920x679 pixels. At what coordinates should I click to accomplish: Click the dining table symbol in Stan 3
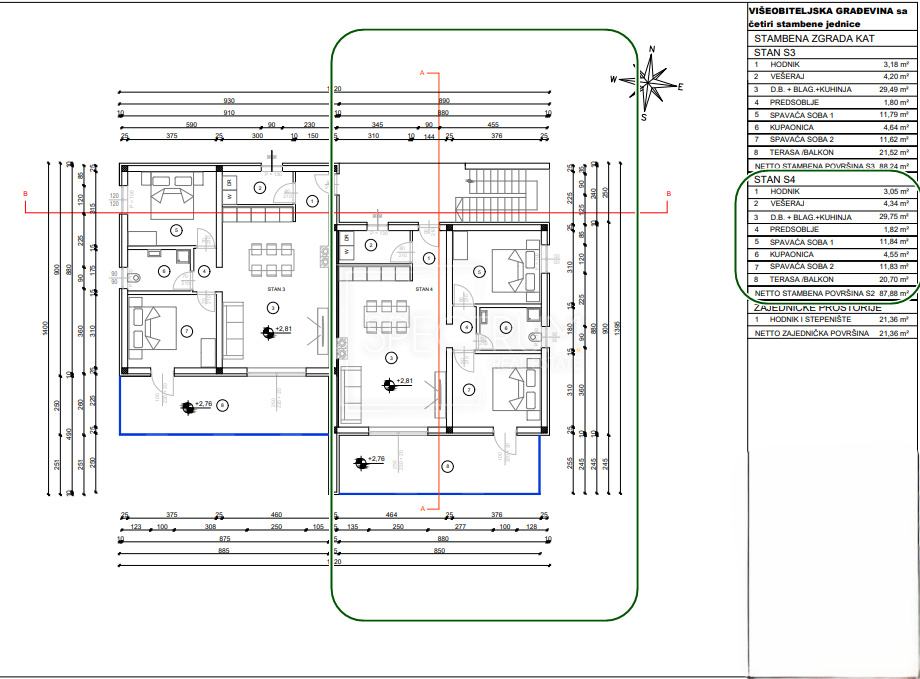tap(271, 259)
